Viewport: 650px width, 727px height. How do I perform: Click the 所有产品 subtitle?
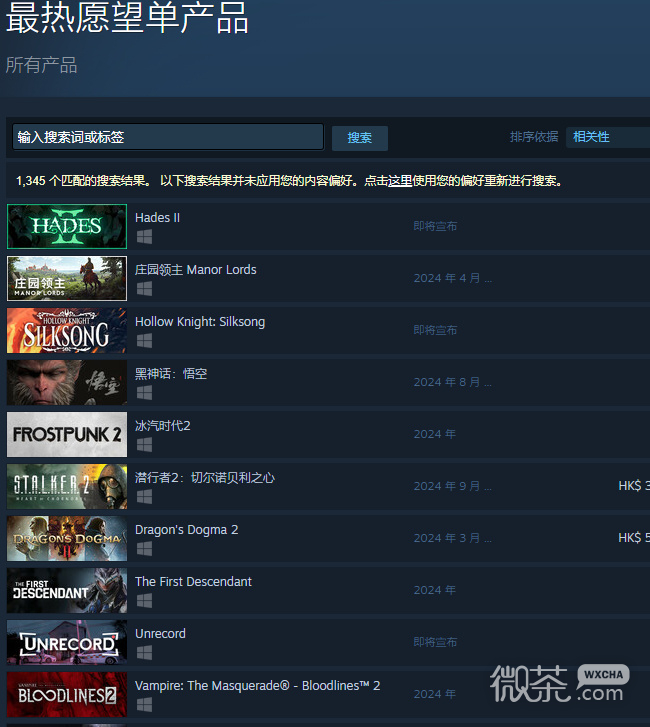click(x=41, y=65)
